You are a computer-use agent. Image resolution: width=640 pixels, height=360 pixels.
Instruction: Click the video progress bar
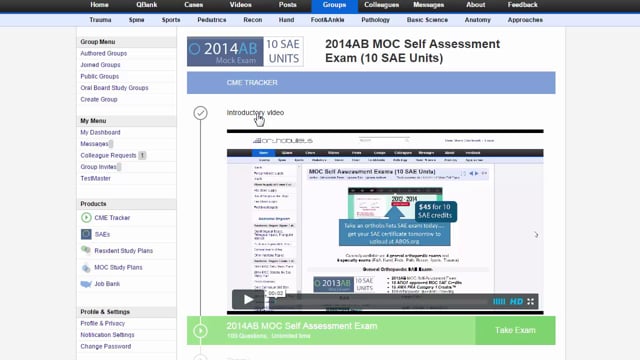tap(379, 302)
